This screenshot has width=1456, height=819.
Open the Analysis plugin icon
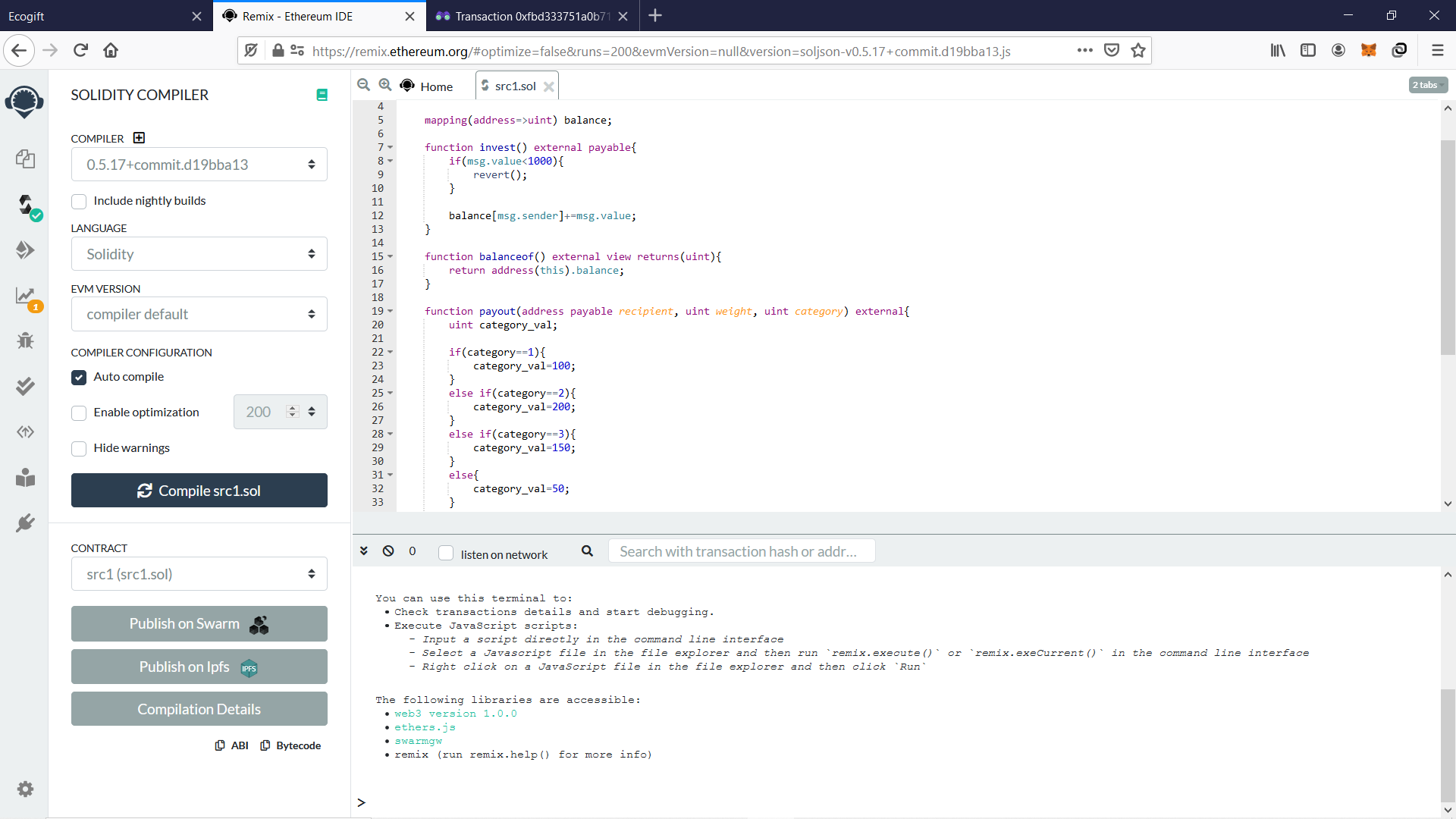[25, 296]
